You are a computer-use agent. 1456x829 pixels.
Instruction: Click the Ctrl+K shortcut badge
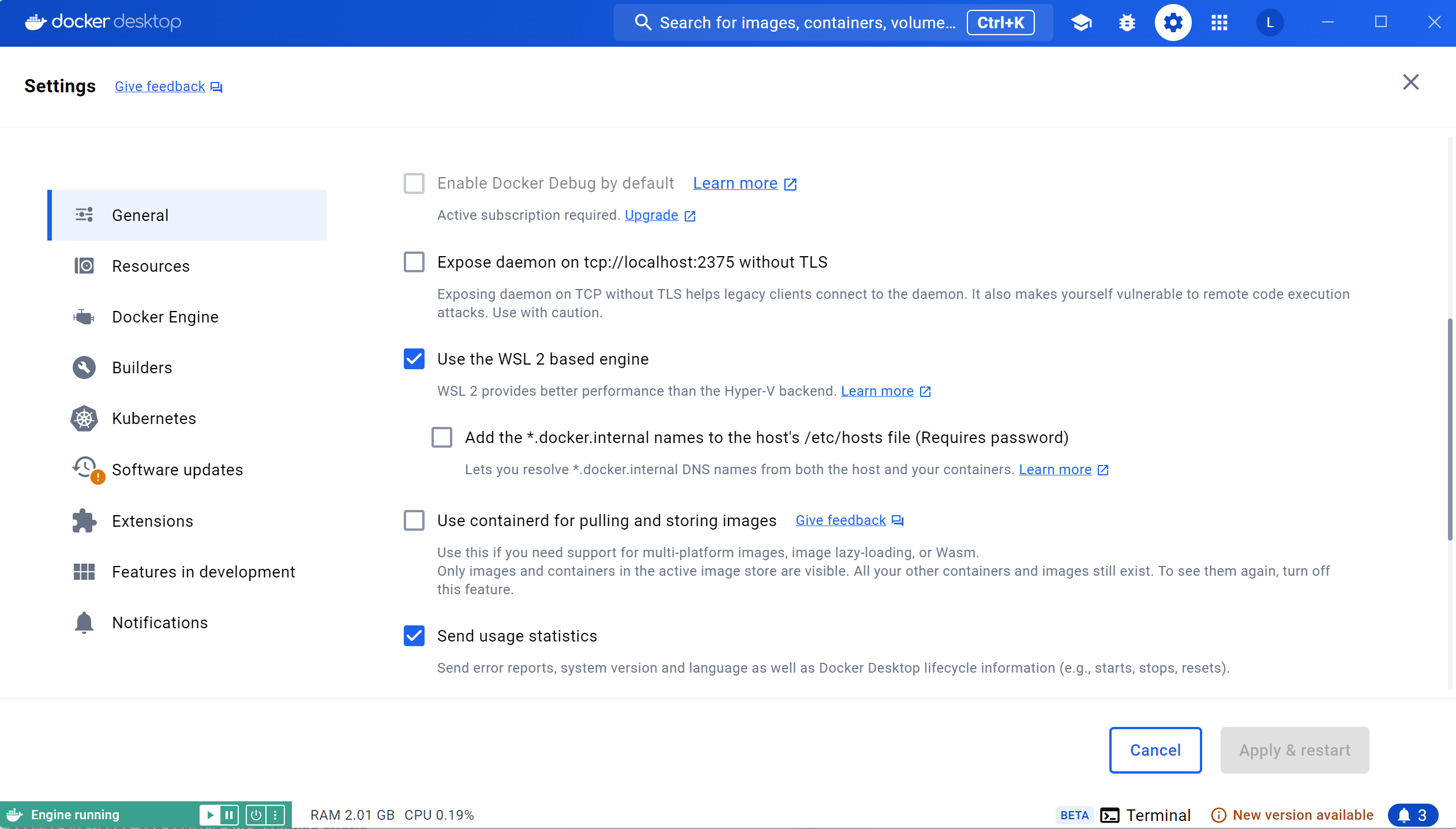tap(1000, 22)
